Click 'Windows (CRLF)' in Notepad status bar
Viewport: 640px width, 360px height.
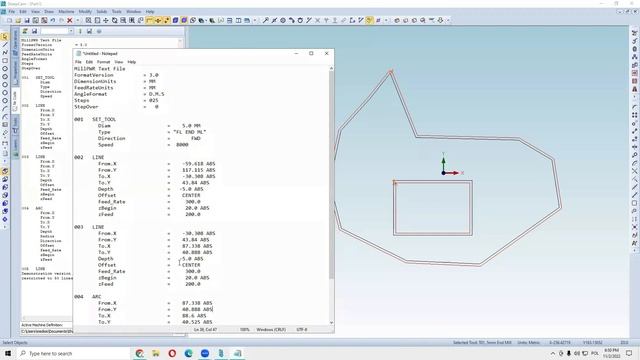point(271,329)
